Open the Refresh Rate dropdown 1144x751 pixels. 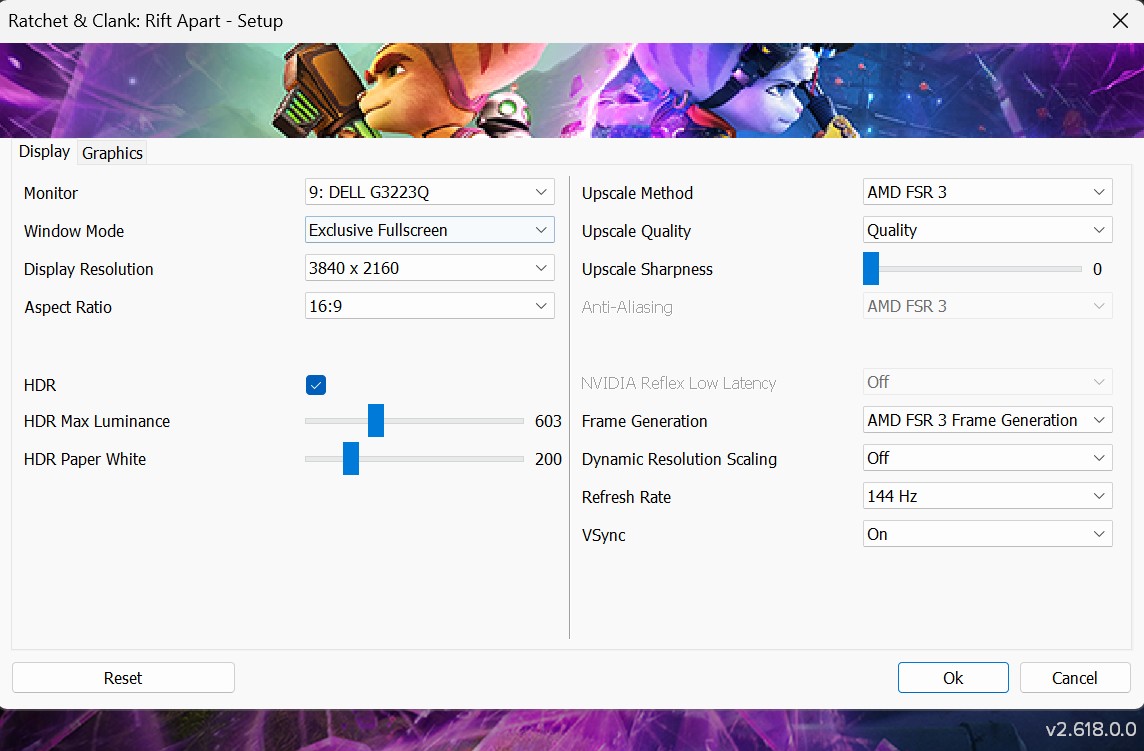point(988,496)
